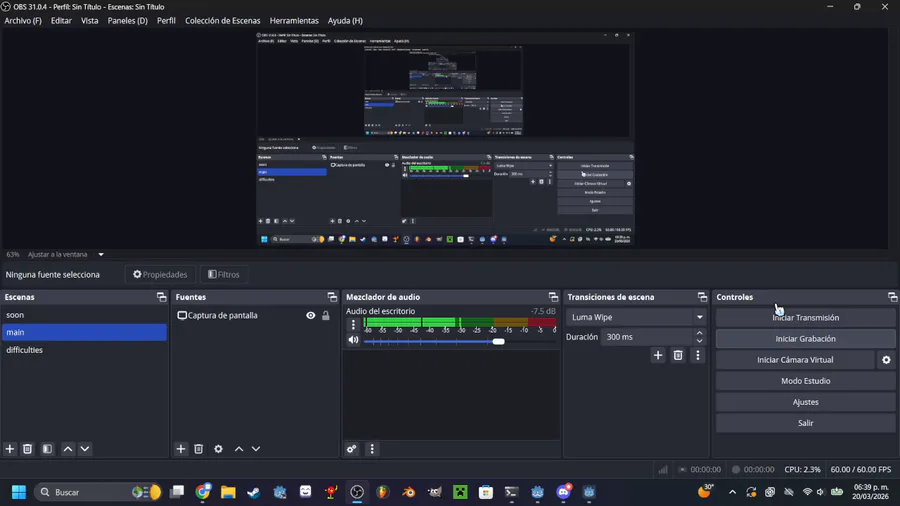
Task: Undock the Transiciones de escena panel
Action: [702, 297]
